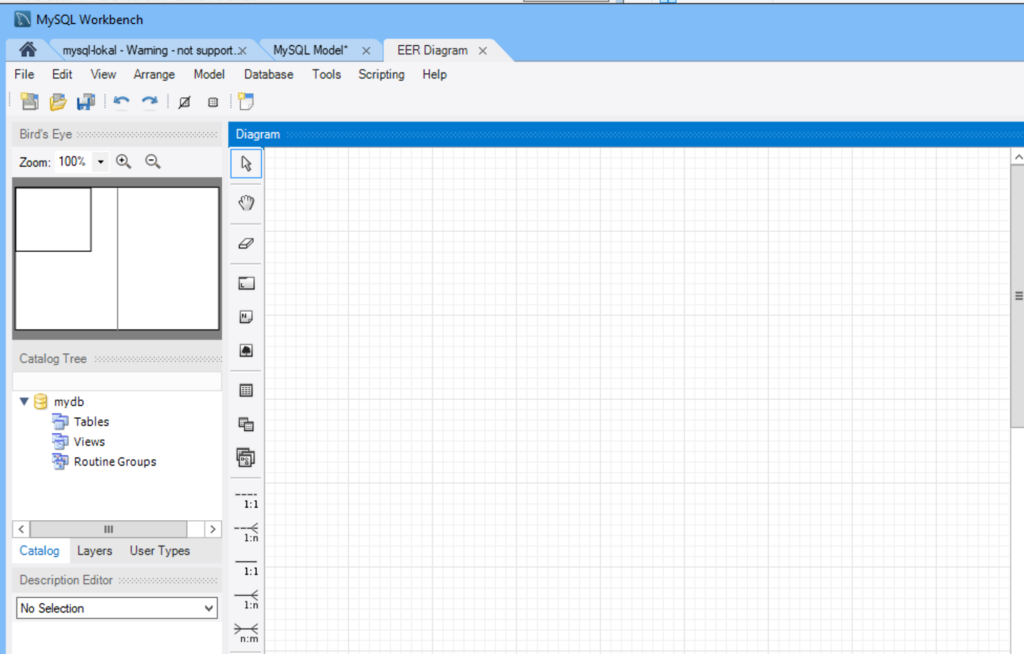Open the Tools menu
The height and width of the screenshot is (654, 1024).
click(327, 74)
